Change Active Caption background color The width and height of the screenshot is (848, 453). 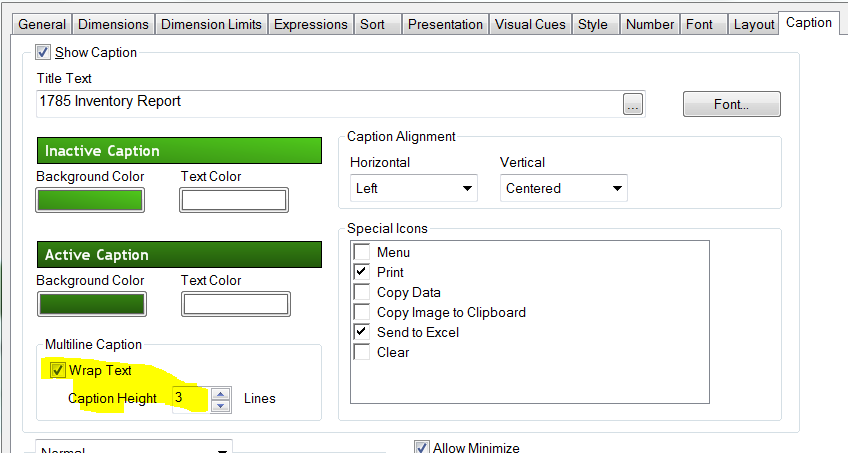tap(90, 304)
